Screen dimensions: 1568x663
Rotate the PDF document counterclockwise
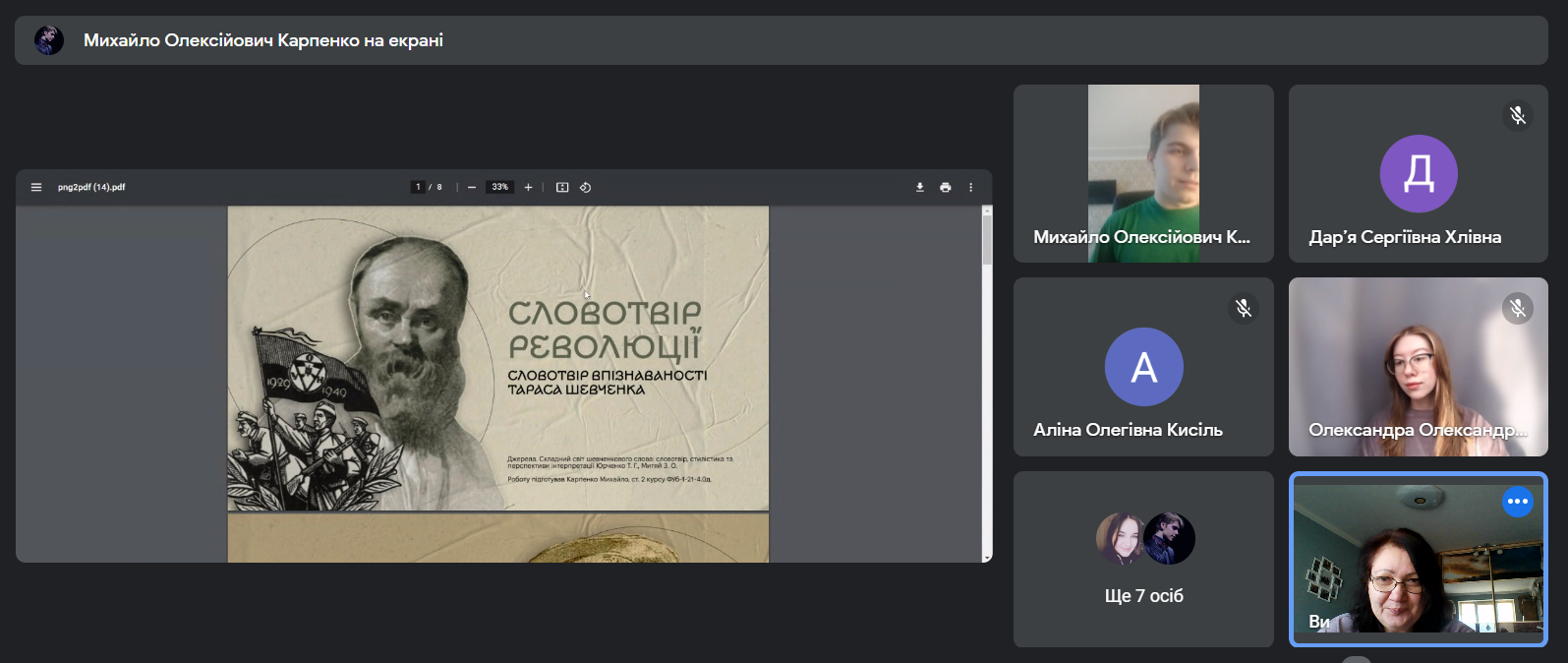pyautogui.click(x=585, y=187)
